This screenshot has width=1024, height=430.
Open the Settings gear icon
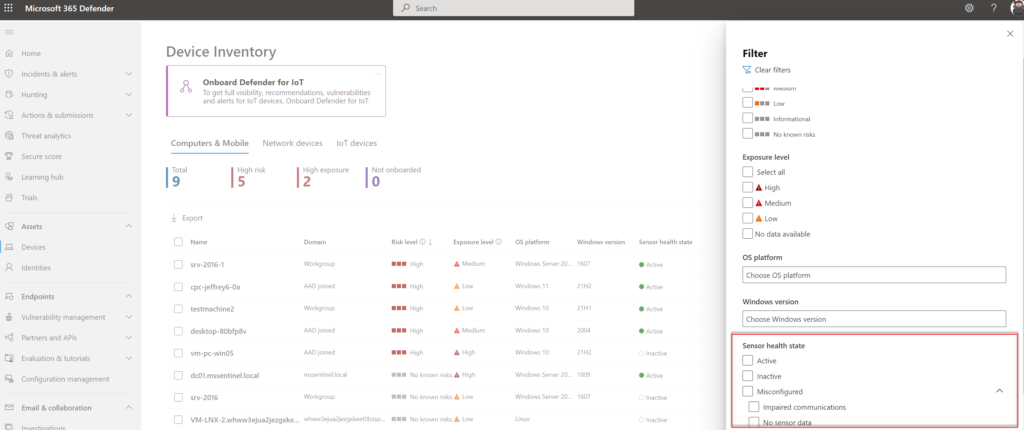(969, 8)
